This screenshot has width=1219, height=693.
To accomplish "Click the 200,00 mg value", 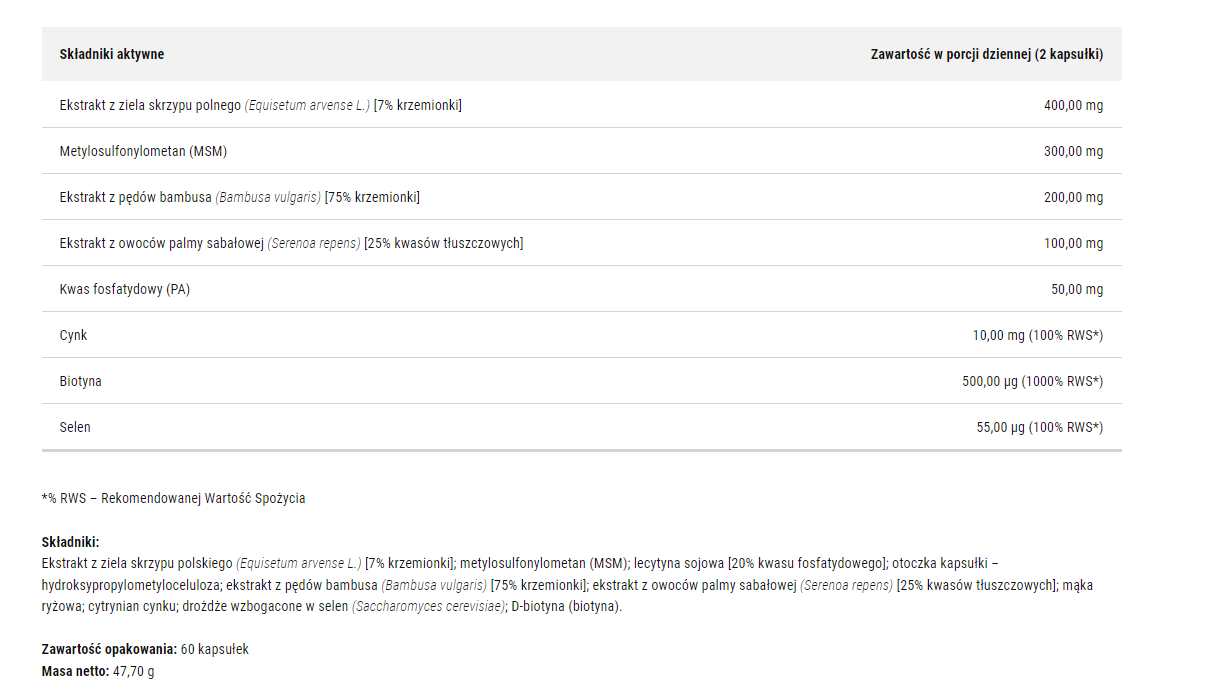I will (x=1073, y=197).
